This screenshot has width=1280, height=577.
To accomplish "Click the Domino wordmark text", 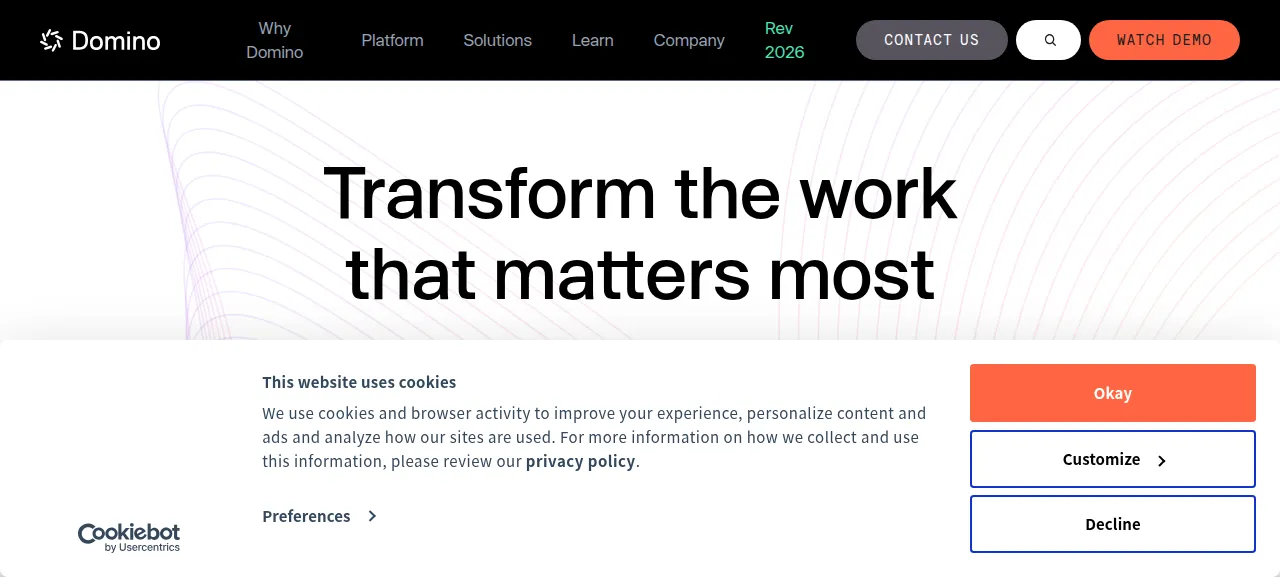I will tap(116, 41).
